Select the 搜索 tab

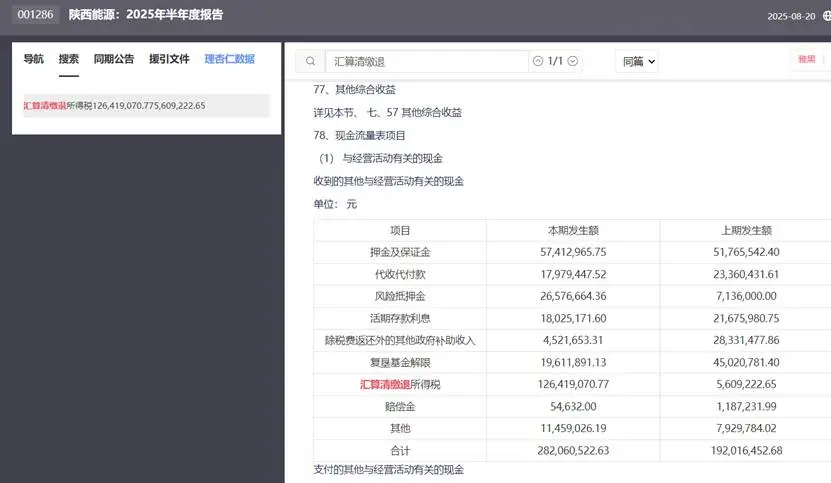[x=69, y=59]
